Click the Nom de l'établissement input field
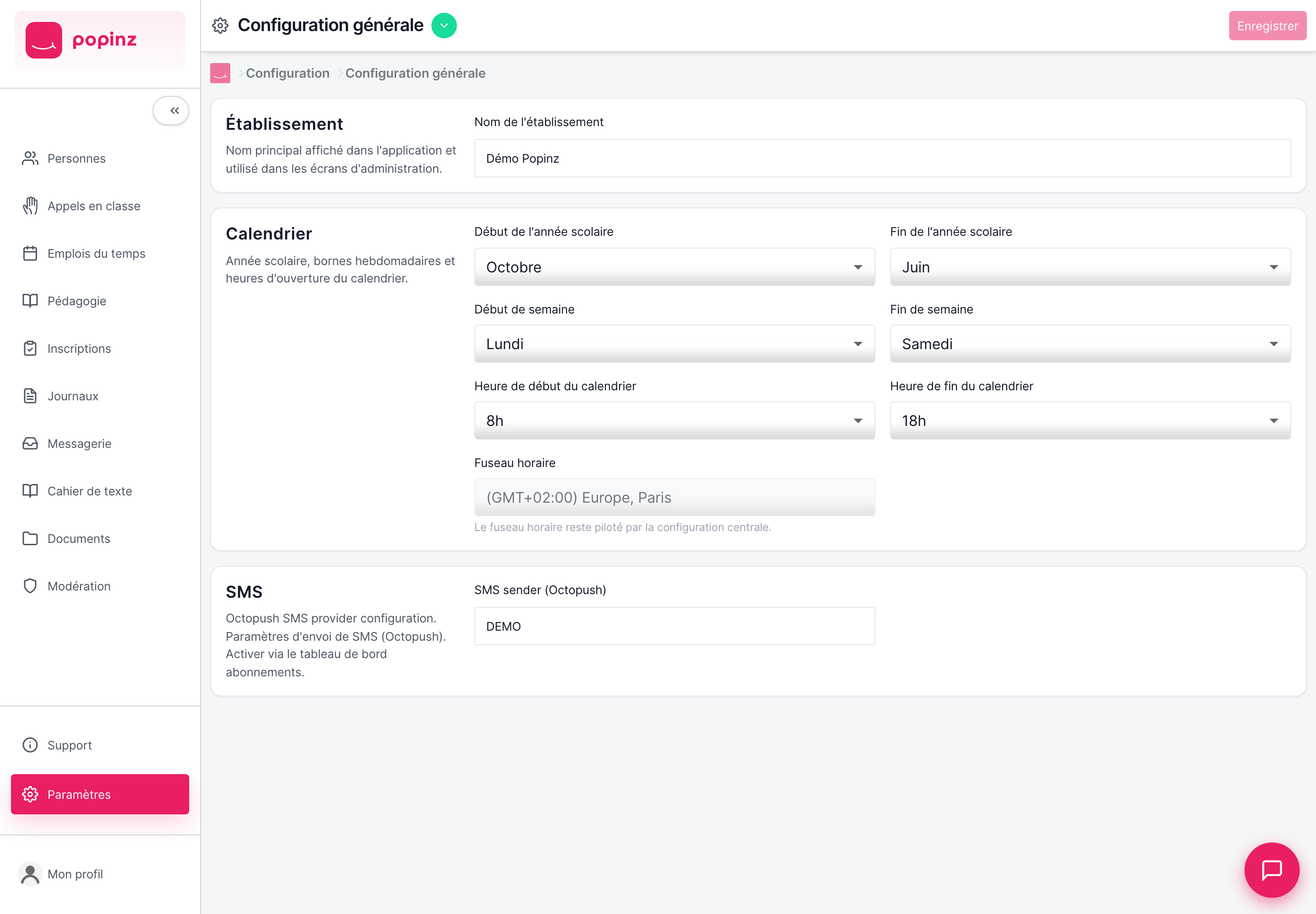 pos(882,158)
